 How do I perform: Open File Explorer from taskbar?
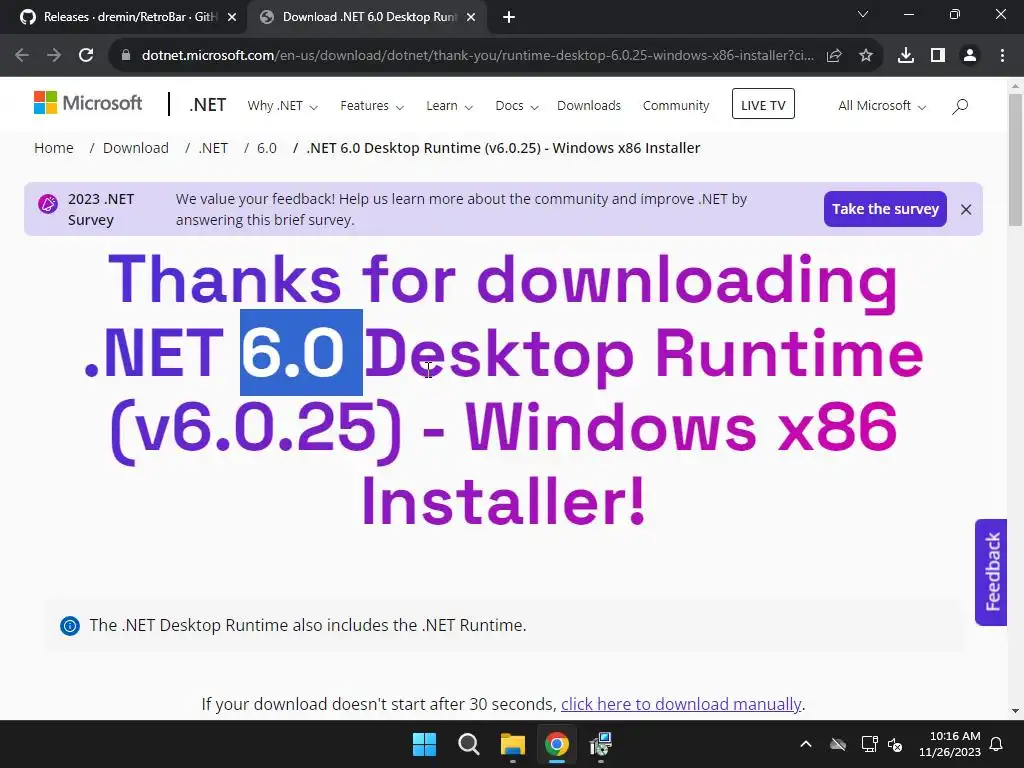513,744
